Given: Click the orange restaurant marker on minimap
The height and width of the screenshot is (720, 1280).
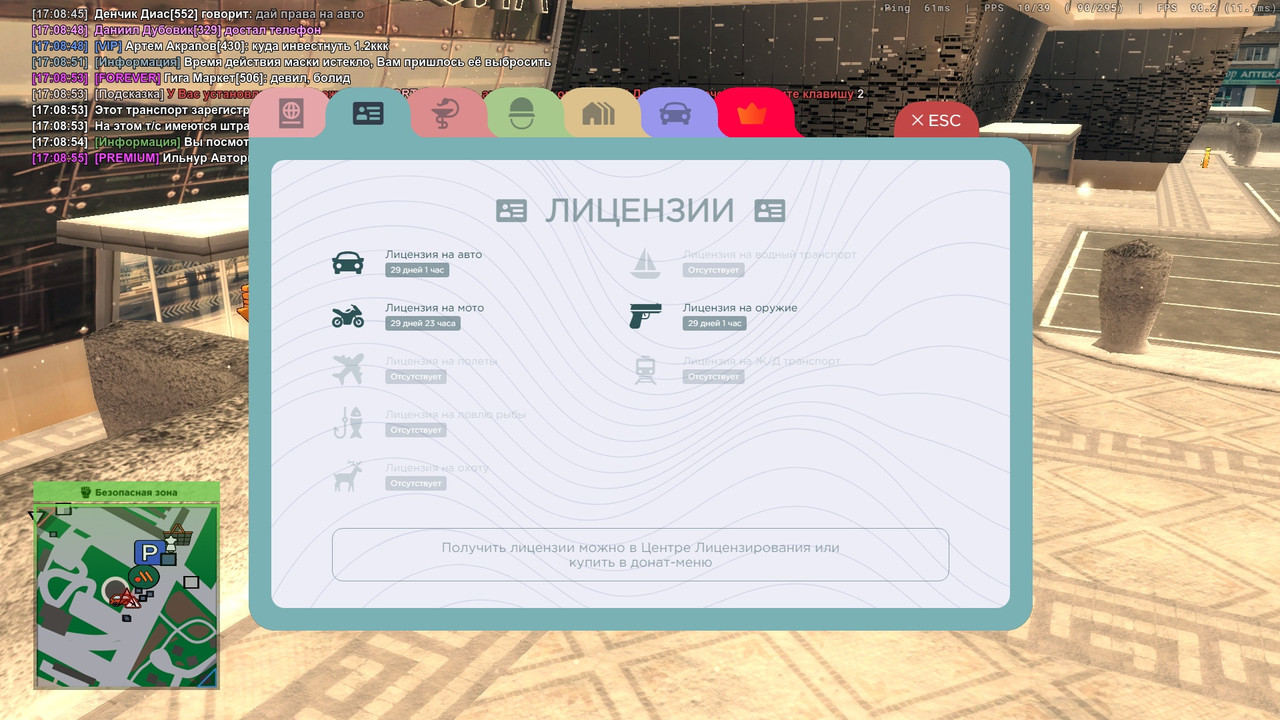Looking at the screenshot, I should pos(144,577).
